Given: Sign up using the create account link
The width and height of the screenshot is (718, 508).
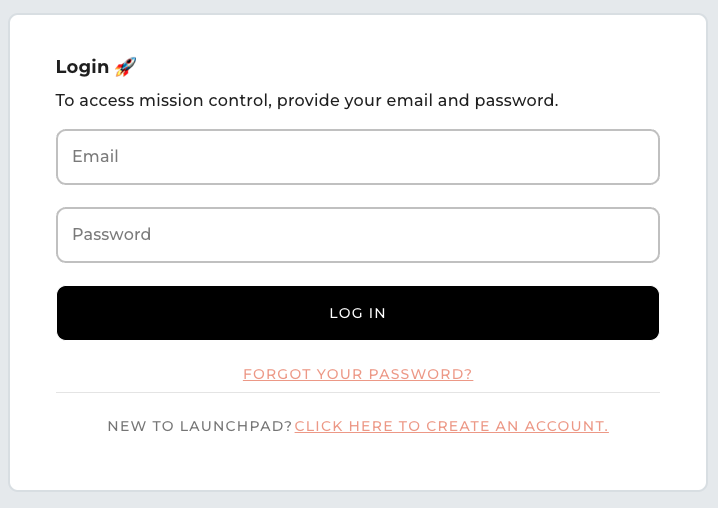Looking at the screenshot, I should 451,426.
